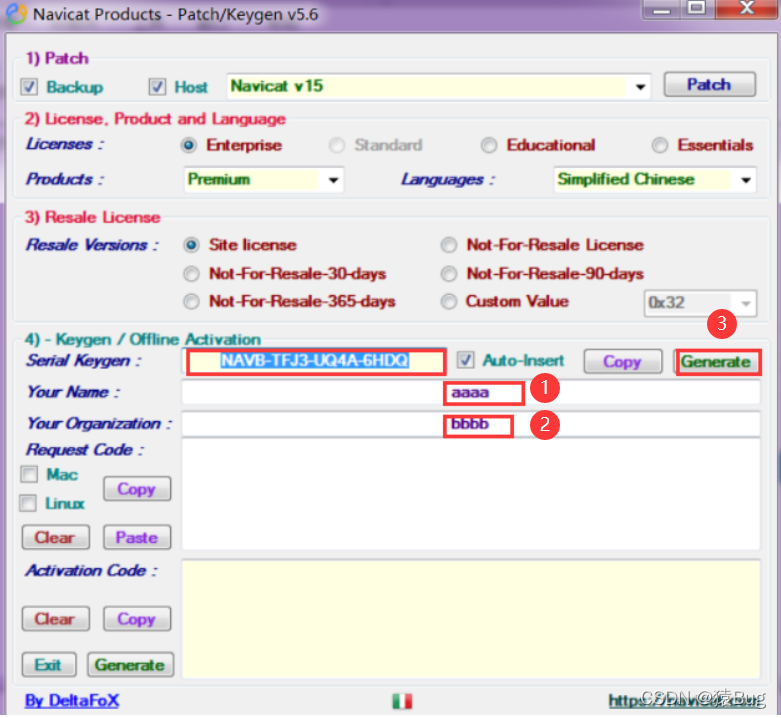This screenshot has height=718, width=781.
Task: Copy the Request Code
Action: click(137, 489)
